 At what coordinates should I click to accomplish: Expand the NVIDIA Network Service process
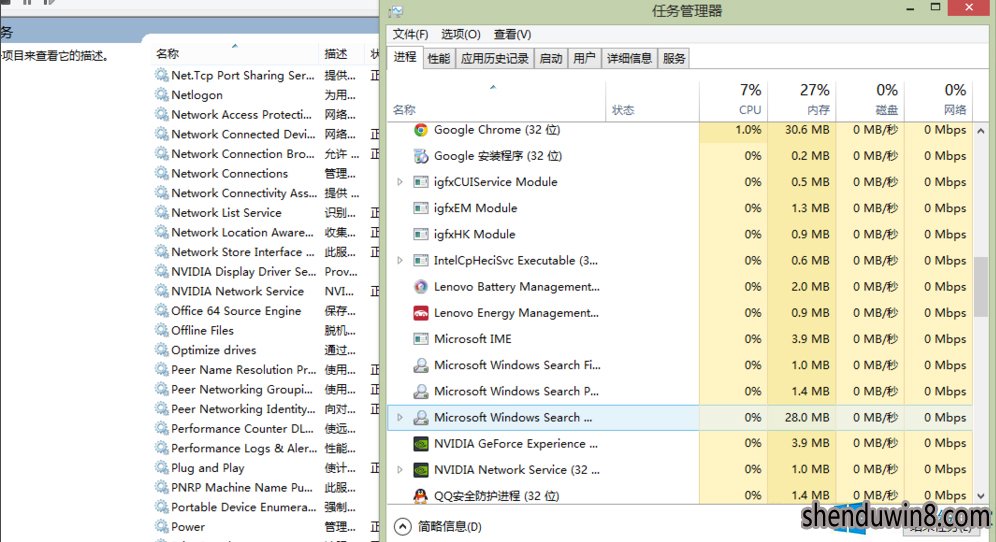pyautogui.click(x=400, y=470)
